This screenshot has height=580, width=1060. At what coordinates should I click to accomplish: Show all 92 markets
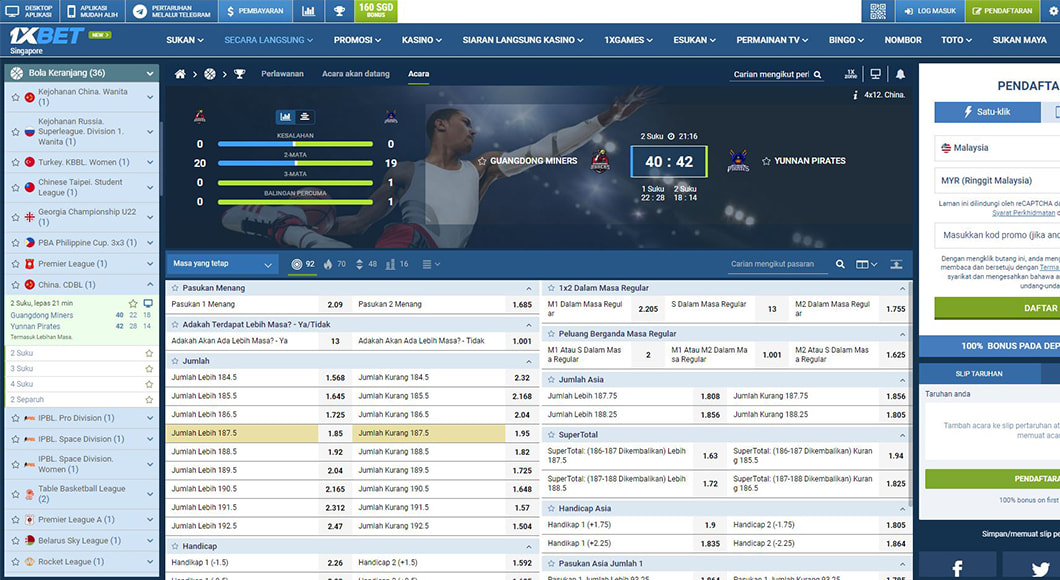(x=303, y=264)
